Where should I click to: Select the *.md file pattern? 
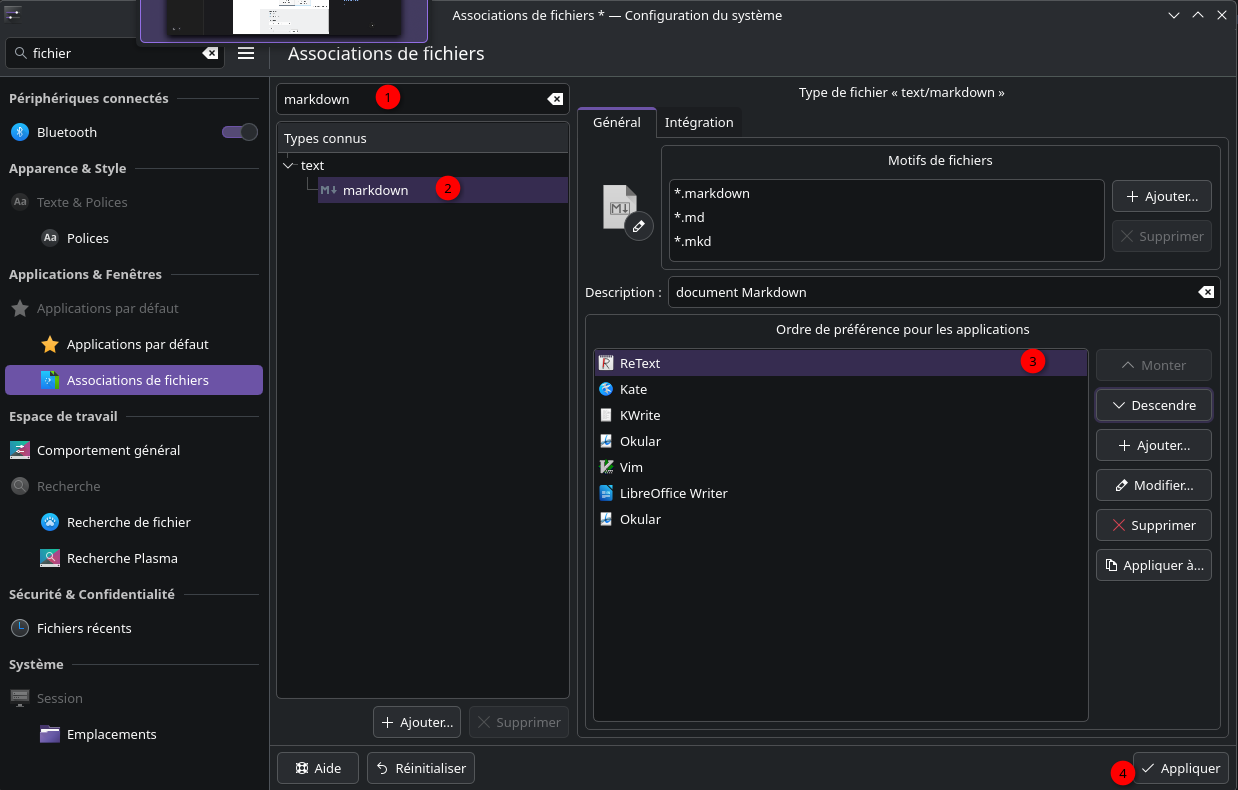pyautogui.click(x=690, y=217)
